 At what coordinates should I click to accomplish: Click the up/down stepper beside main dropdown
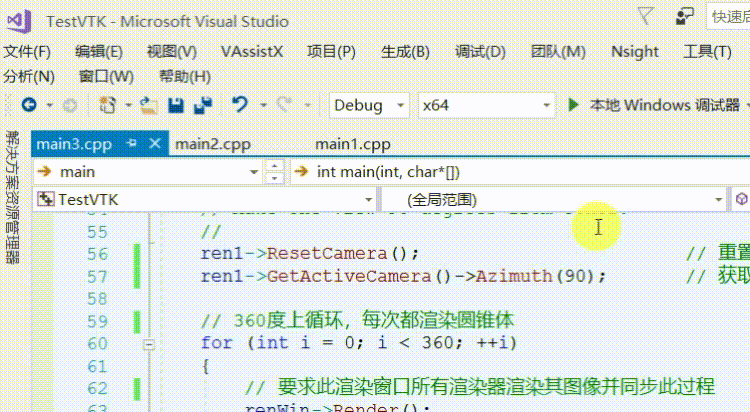point(274,172)
